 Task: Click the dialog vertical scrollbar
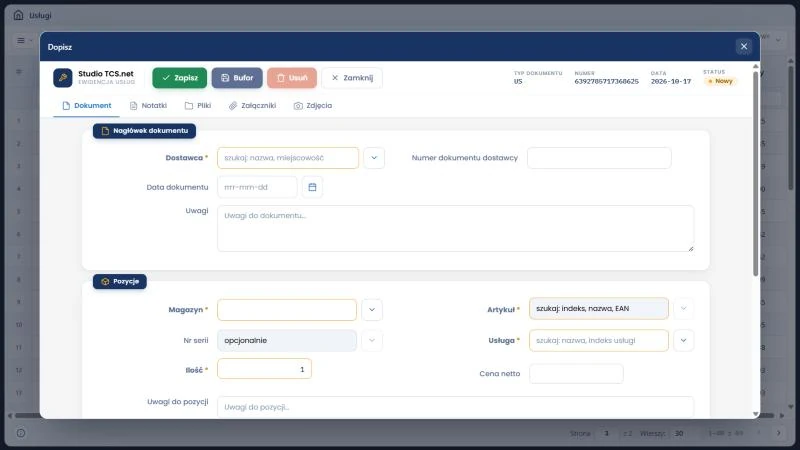coord(756,173)
